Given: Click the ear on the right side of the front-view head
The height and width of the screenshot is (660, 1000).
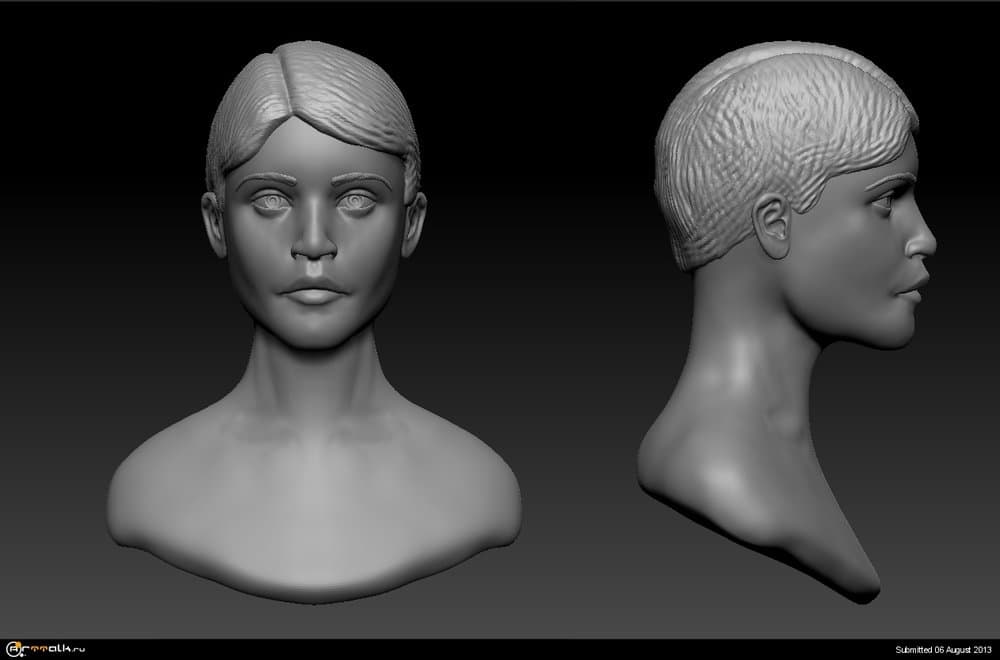Looking at the screenshot, I should [x=414, y=222].
